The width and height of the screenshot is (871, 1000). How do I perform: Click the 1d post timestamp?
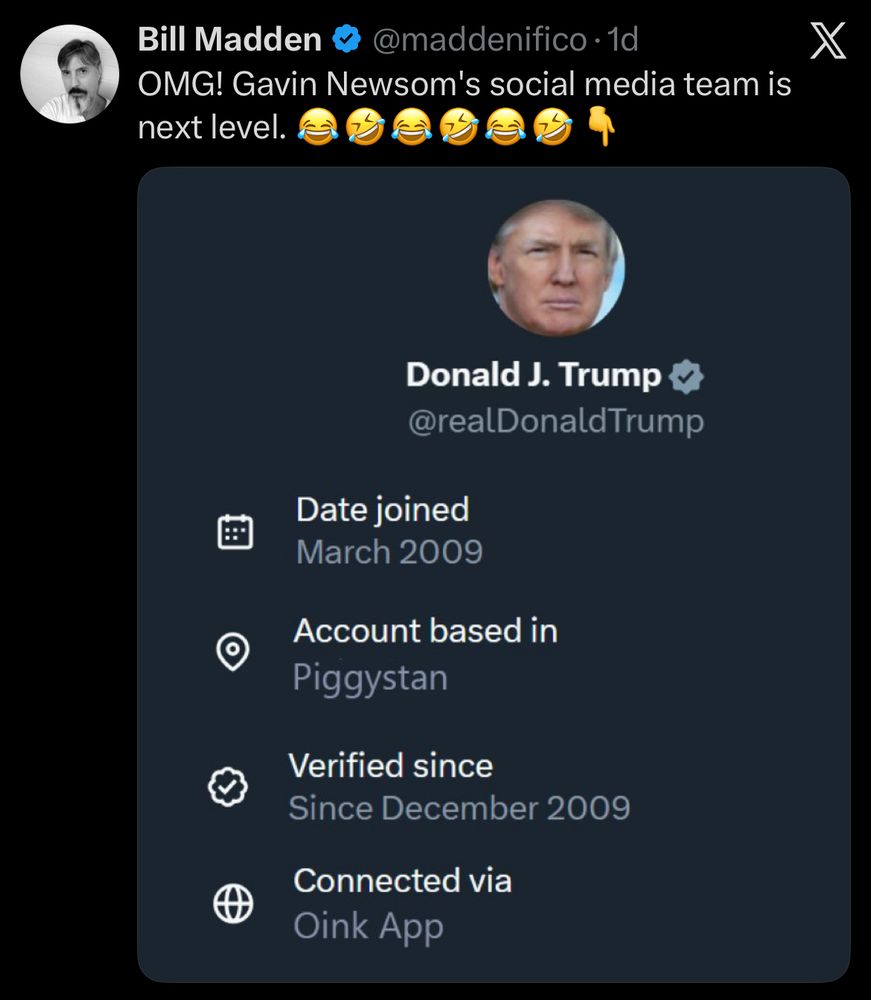[x=622, y=40]
